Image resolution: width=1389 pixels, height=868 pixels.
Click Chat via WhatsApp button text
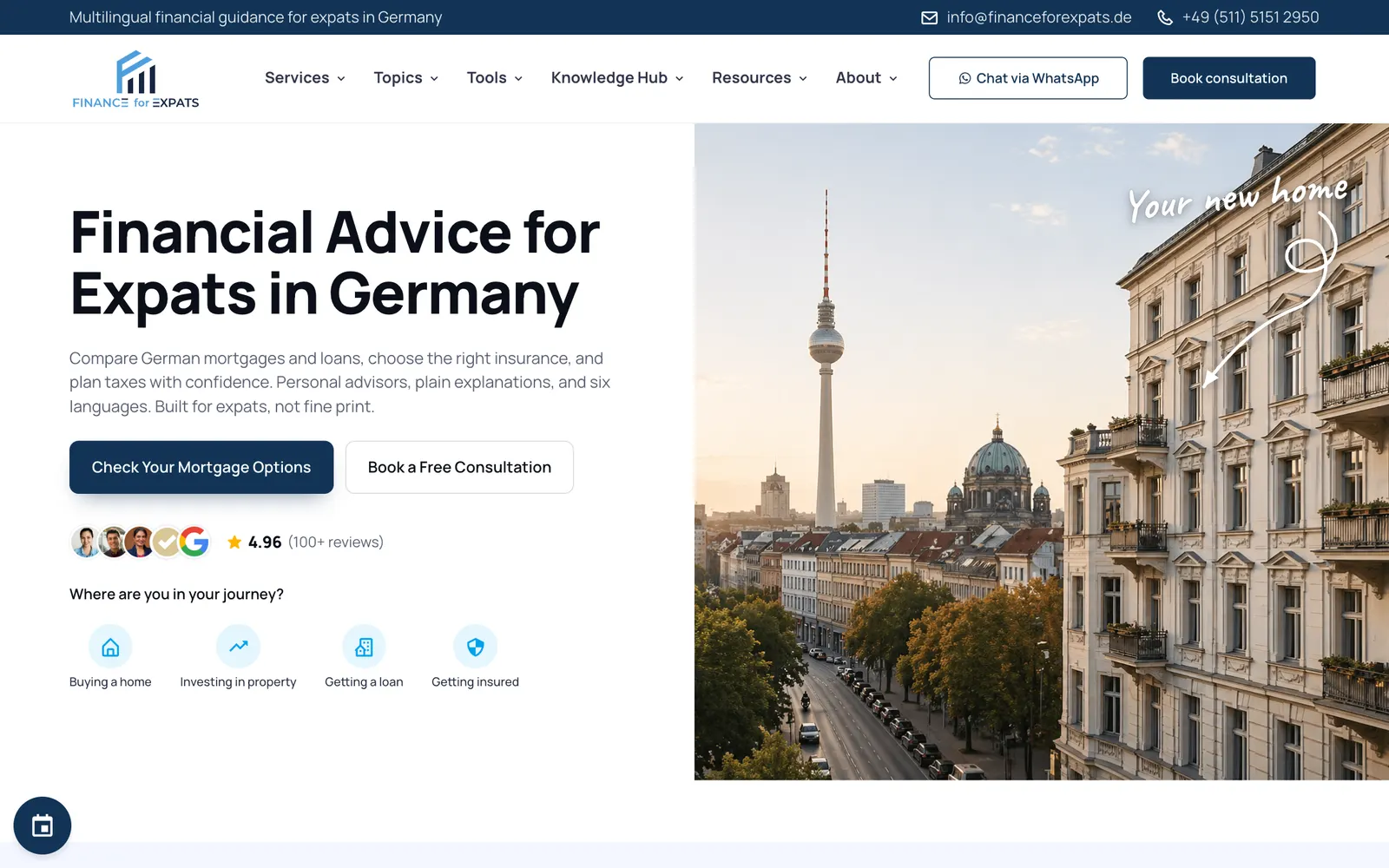pyautogui.click(x=1037, y=78)
